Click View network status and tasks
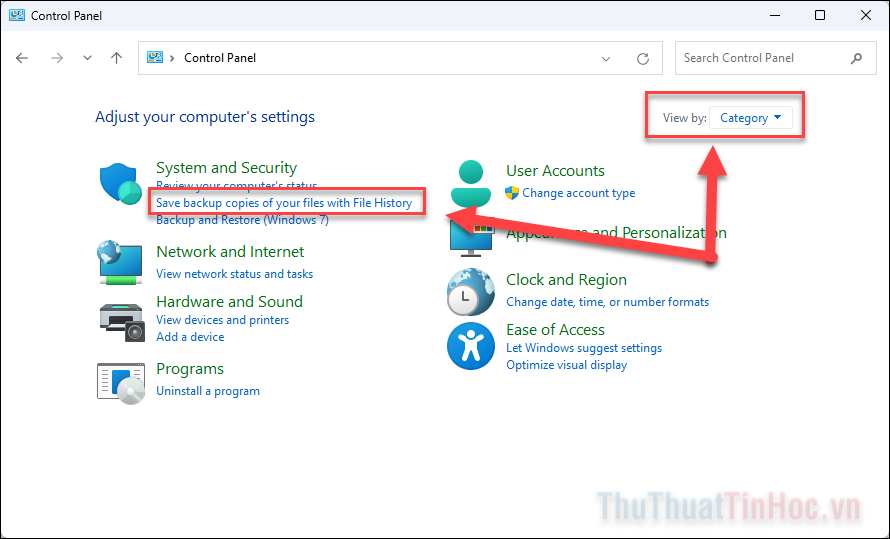Image resolution: width=890 pixels, height=539 pixels. pyautogui.click(x=234, y=274)
